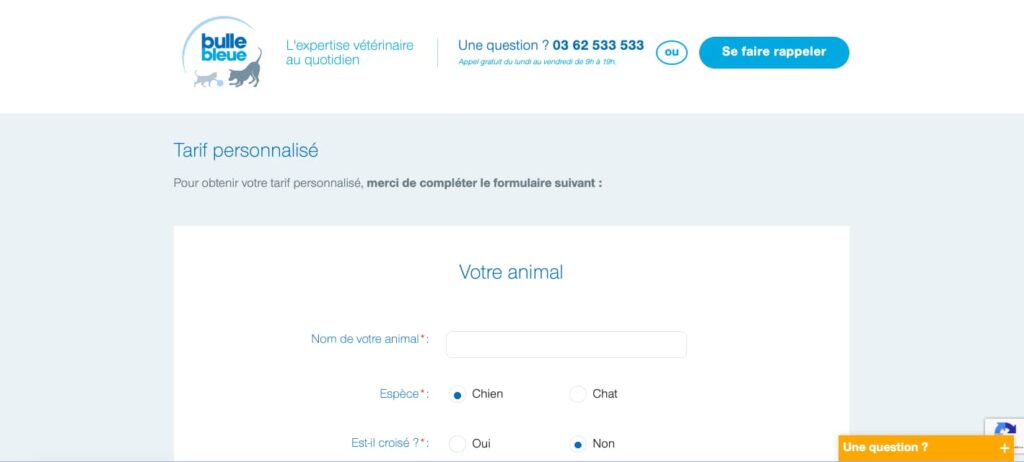
Task: Focus the "Nom de votre animal" text field
Action: [566, 344]
